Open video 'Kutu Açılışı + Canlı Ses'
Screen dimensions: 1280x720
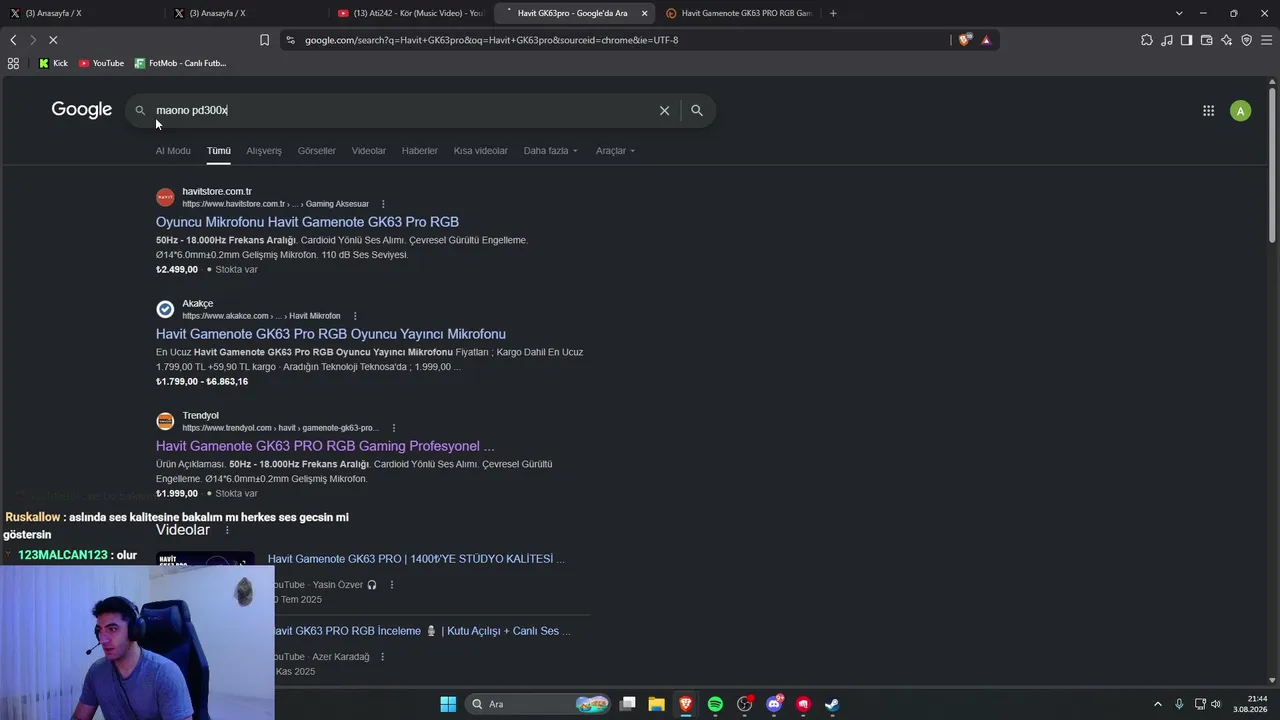tap(421, 631)
